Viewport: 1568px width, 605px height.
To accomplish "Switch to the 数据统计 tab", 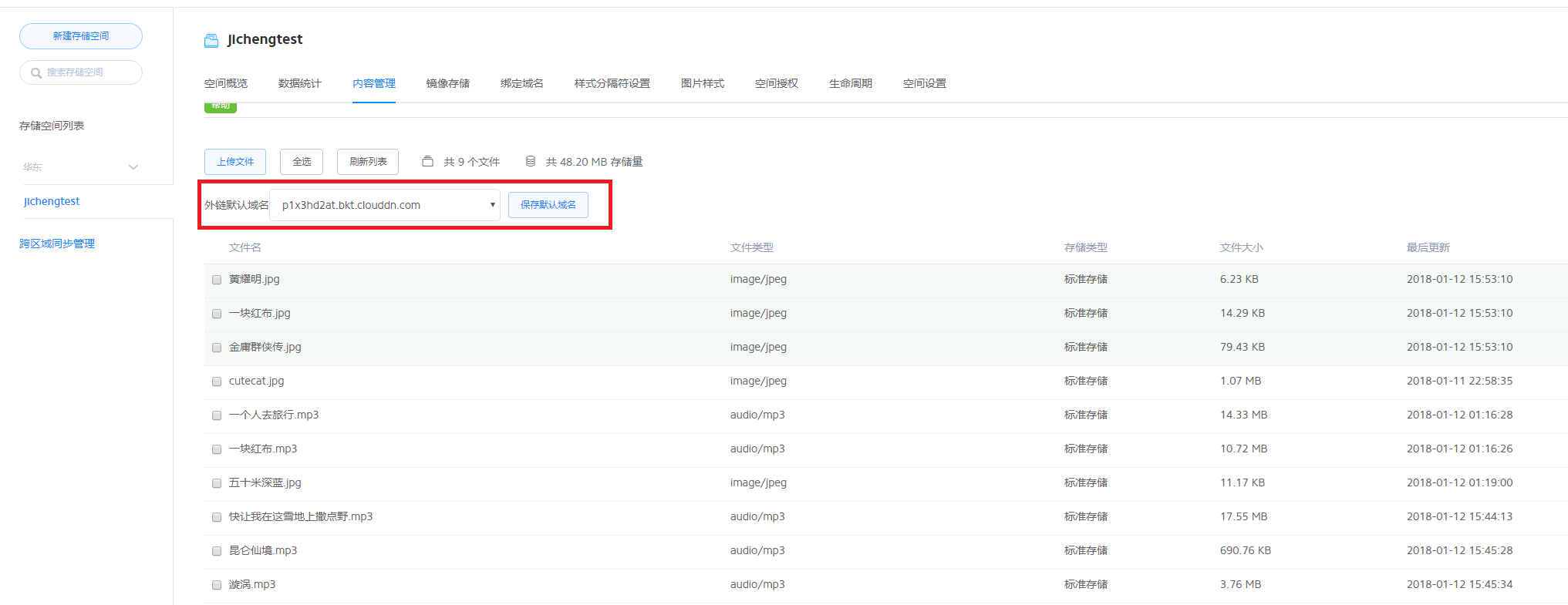I will 300,83.
